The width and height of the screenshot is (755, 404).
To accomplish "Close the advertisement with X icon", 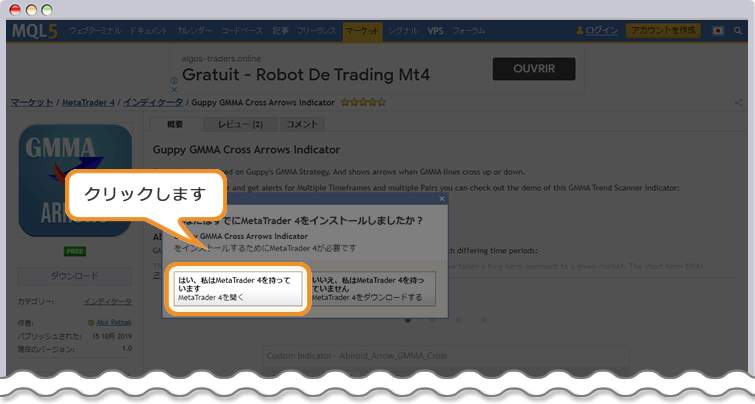I will tap(174, 90).
